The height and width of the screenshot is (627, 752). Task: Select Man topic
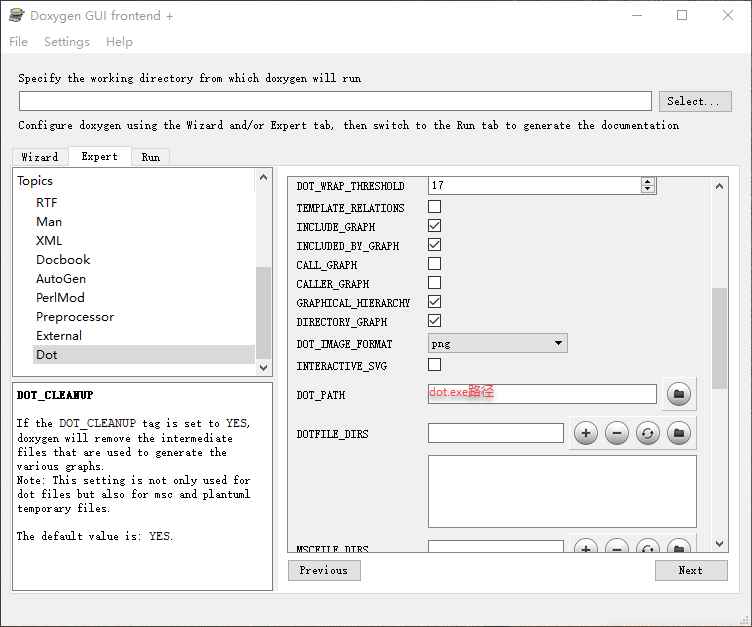pos(49,222)
